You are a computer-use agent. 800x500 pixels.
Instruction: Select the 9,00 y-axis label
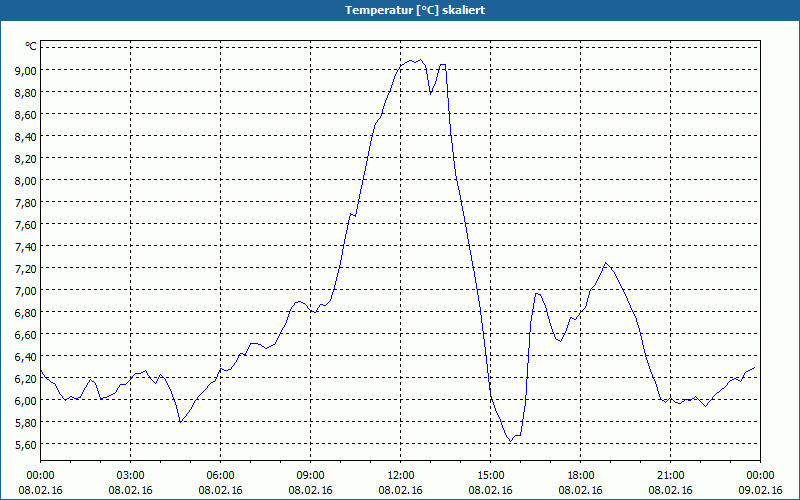point(26,70)
